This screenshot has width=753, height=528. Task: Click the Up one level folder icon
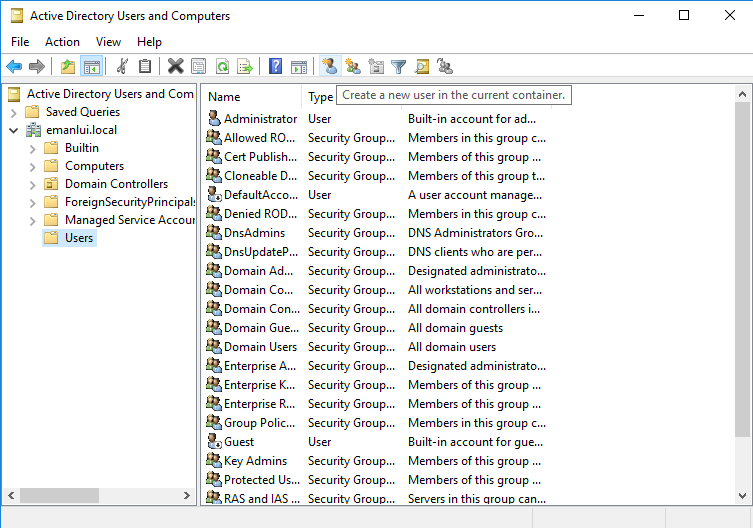68,67
